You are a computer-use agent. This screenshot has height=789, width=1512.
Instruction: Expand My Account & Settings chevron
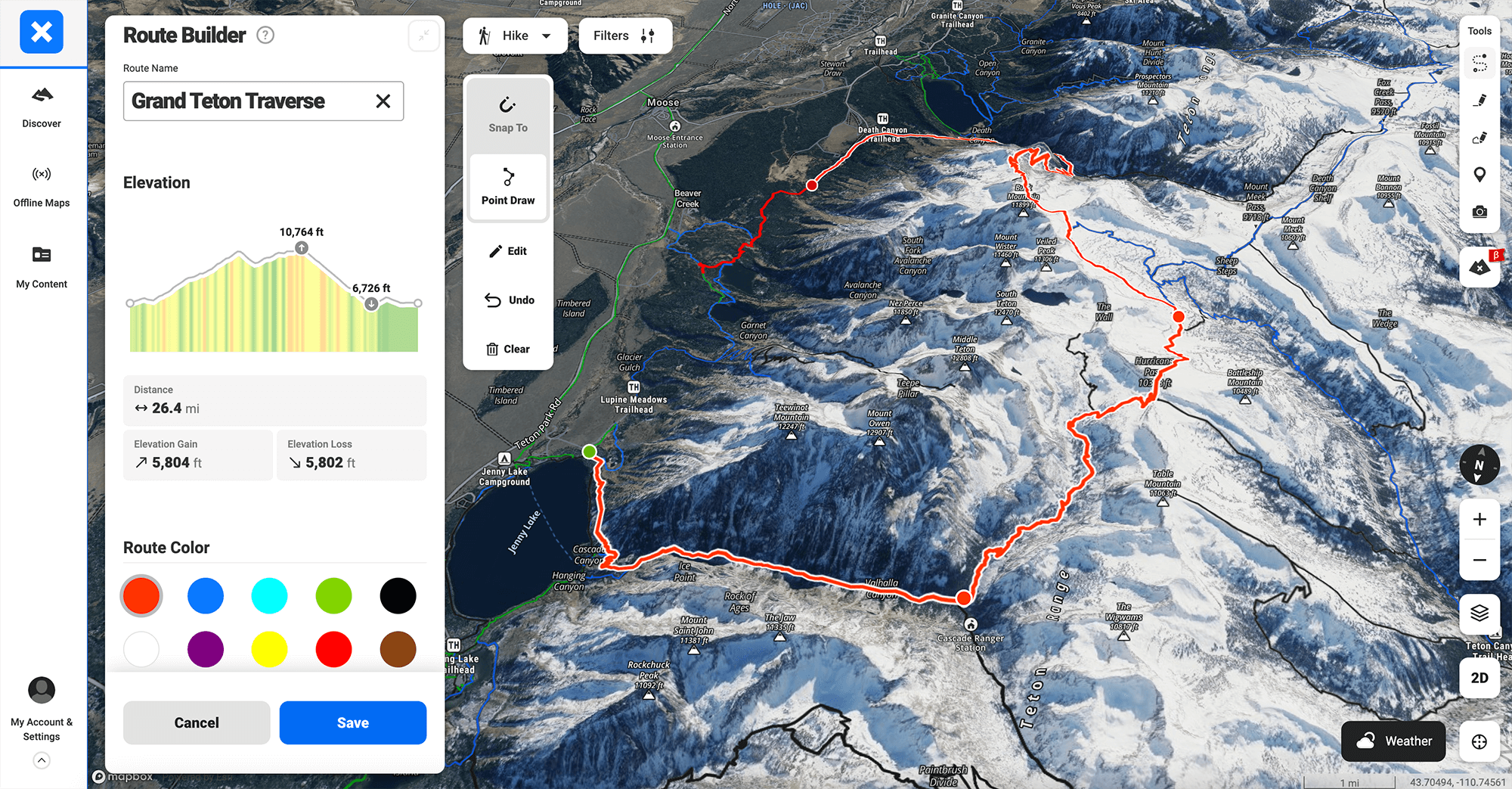pyautogui.click(x=42, y=760)
